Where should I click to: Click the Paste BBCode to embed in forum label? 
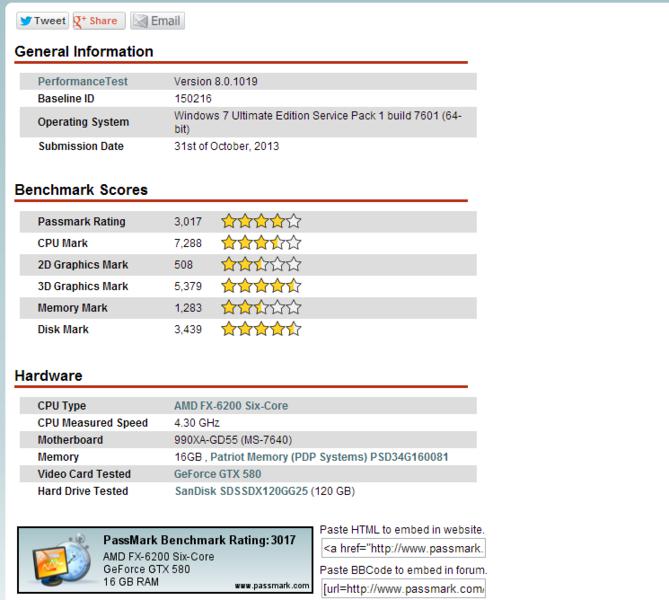(x=403, y=570)
